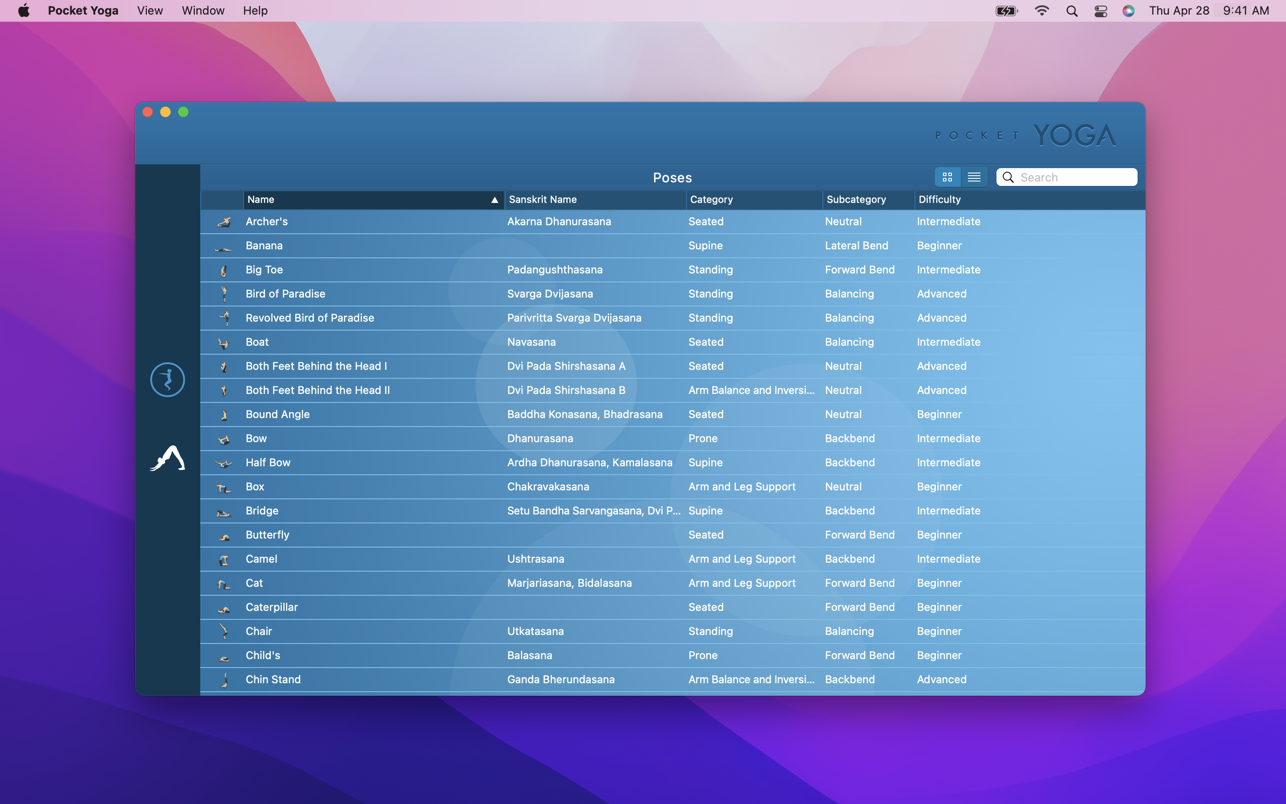Open the View menu
Viewport: 1286px width, 804px height.
[150, 11]
